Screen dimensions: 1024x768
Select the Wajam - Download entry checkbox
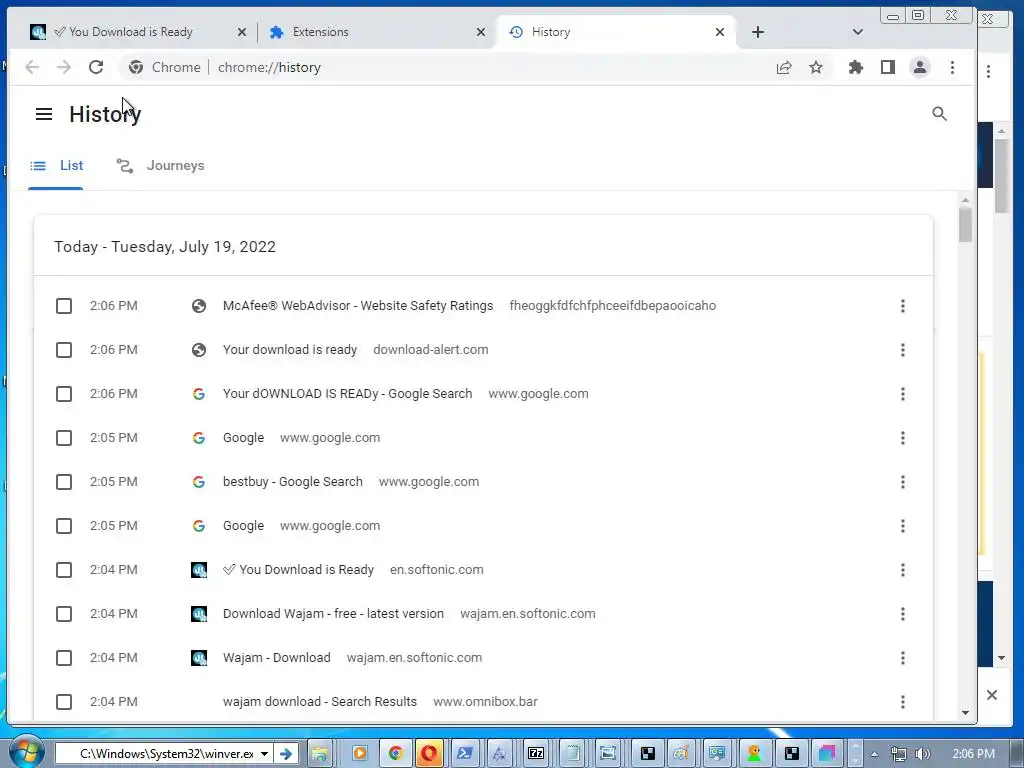tap(64, 658)
